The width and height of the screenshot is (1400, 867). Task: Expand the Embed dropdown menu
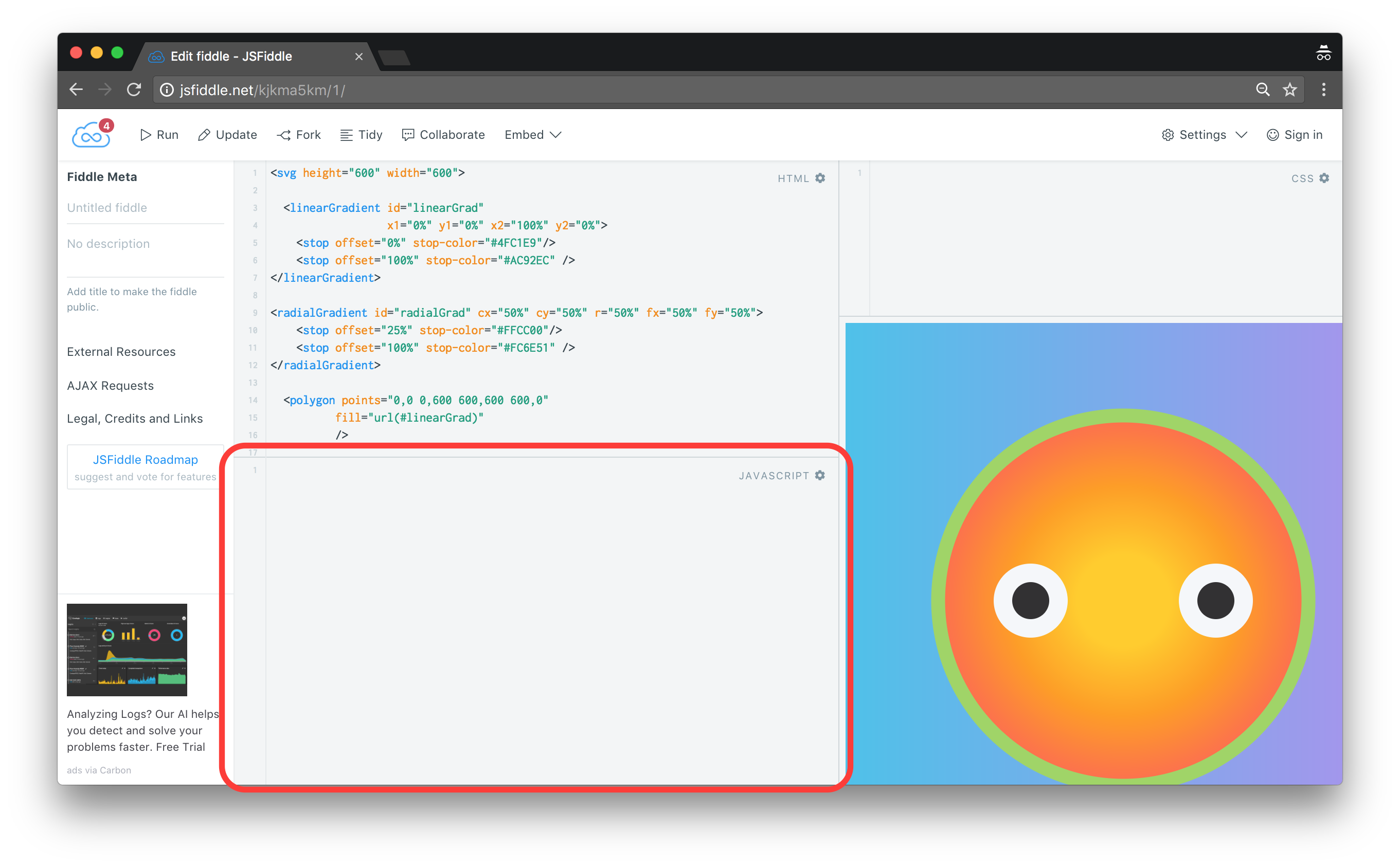tap(533, 135)
